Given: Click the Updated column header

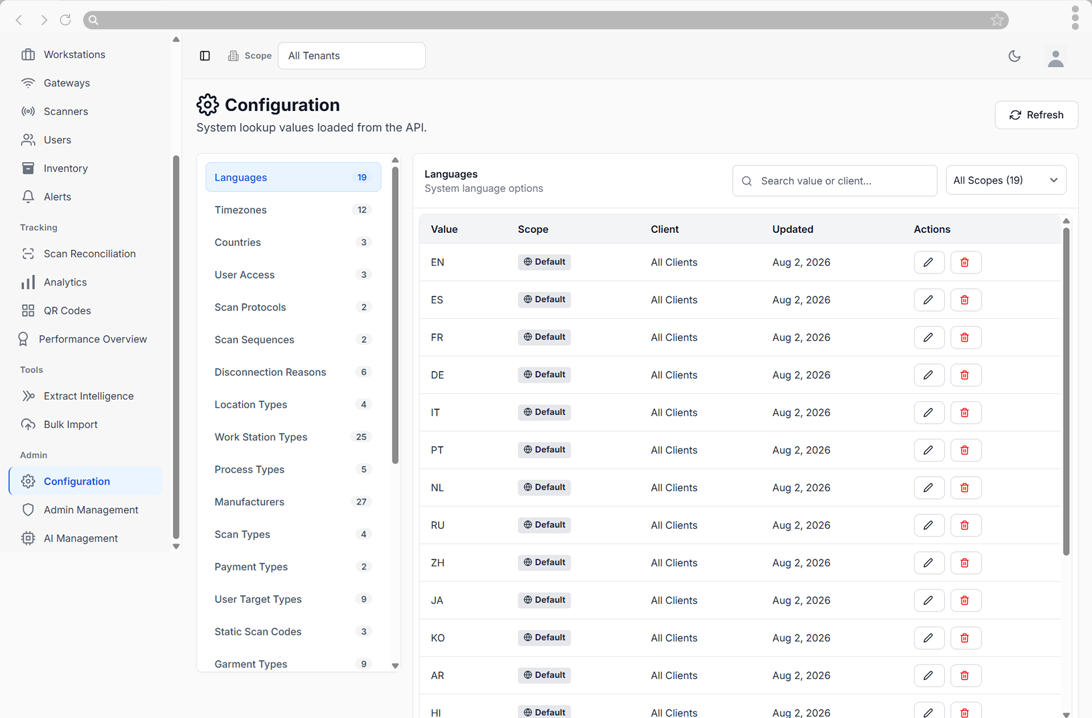Looking at the screenshot, I should [793, 229].
